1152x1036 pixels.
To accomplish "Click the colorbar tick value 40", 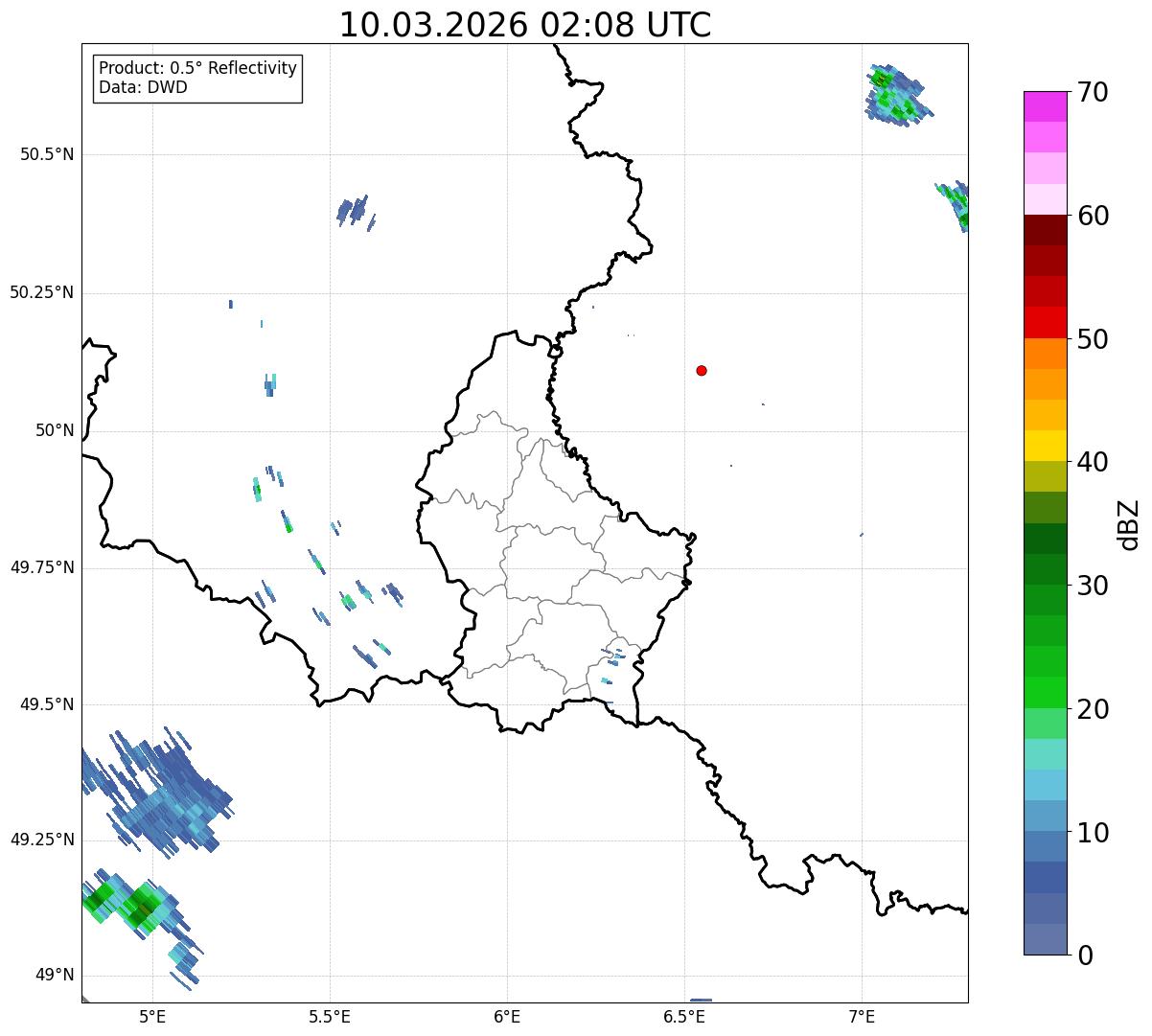I will (x=1093, y=462).
